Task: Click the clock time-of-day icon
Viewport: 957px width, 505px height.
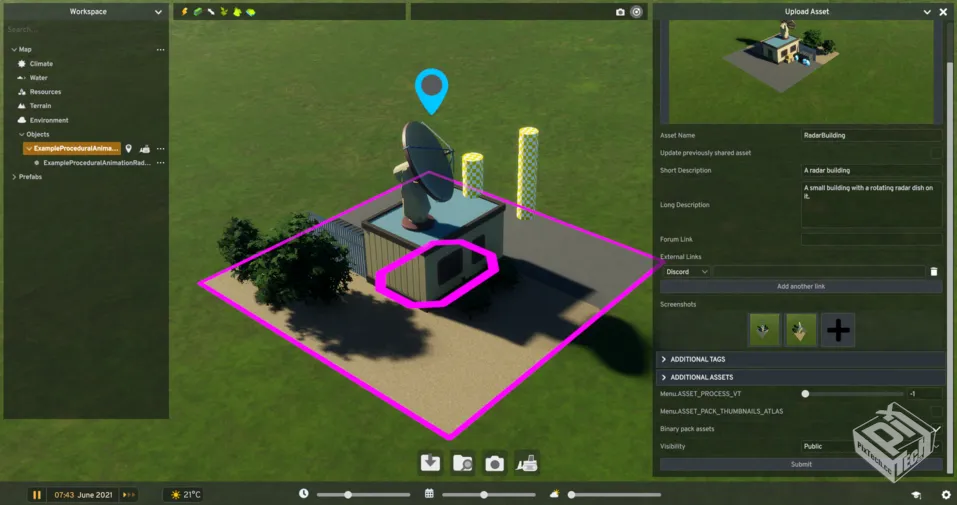Action: [x=303, y=494]
